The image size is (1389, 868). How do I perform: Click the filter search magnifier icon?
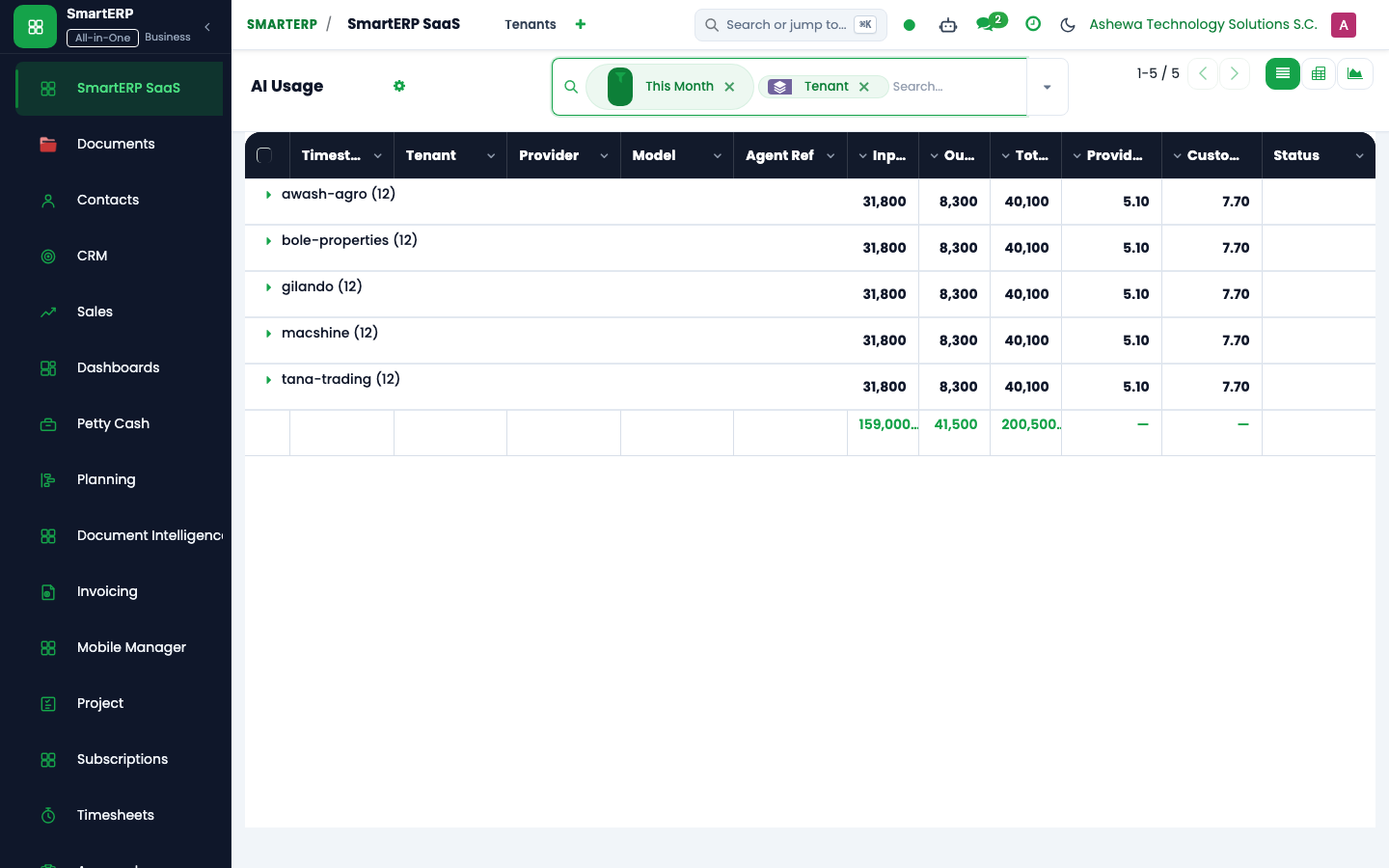pos(571,87)
